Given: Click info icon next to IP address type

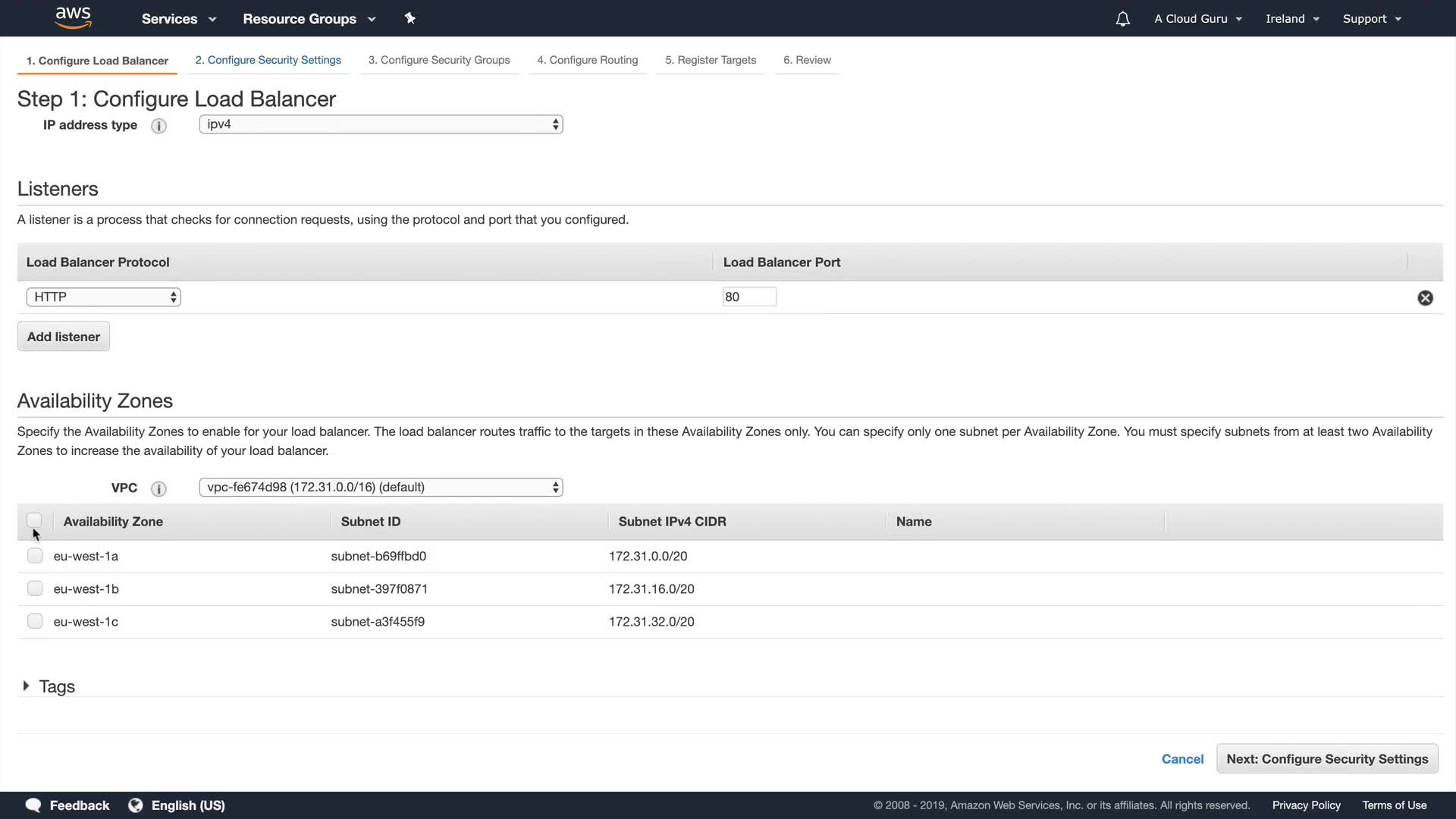Looking at the screenshot, I should [x=158, y=126].
